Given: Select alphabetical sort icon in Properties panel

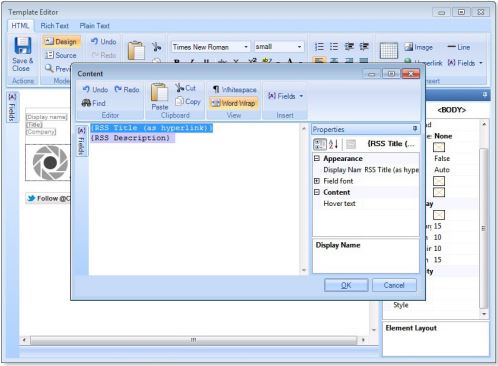Looking at the screenshot, I should click(x=334, y=144).
